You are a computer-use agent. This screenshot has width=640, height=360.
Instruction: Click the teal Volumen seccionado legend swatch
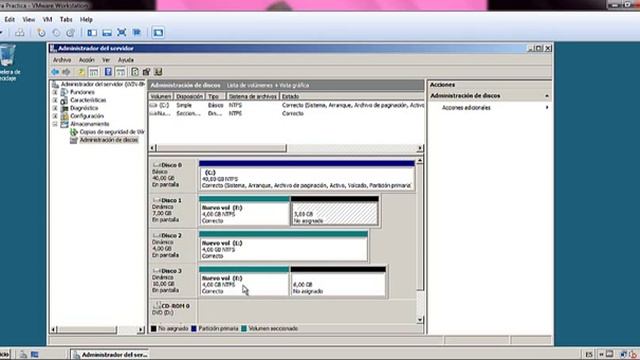pos(244,329)
